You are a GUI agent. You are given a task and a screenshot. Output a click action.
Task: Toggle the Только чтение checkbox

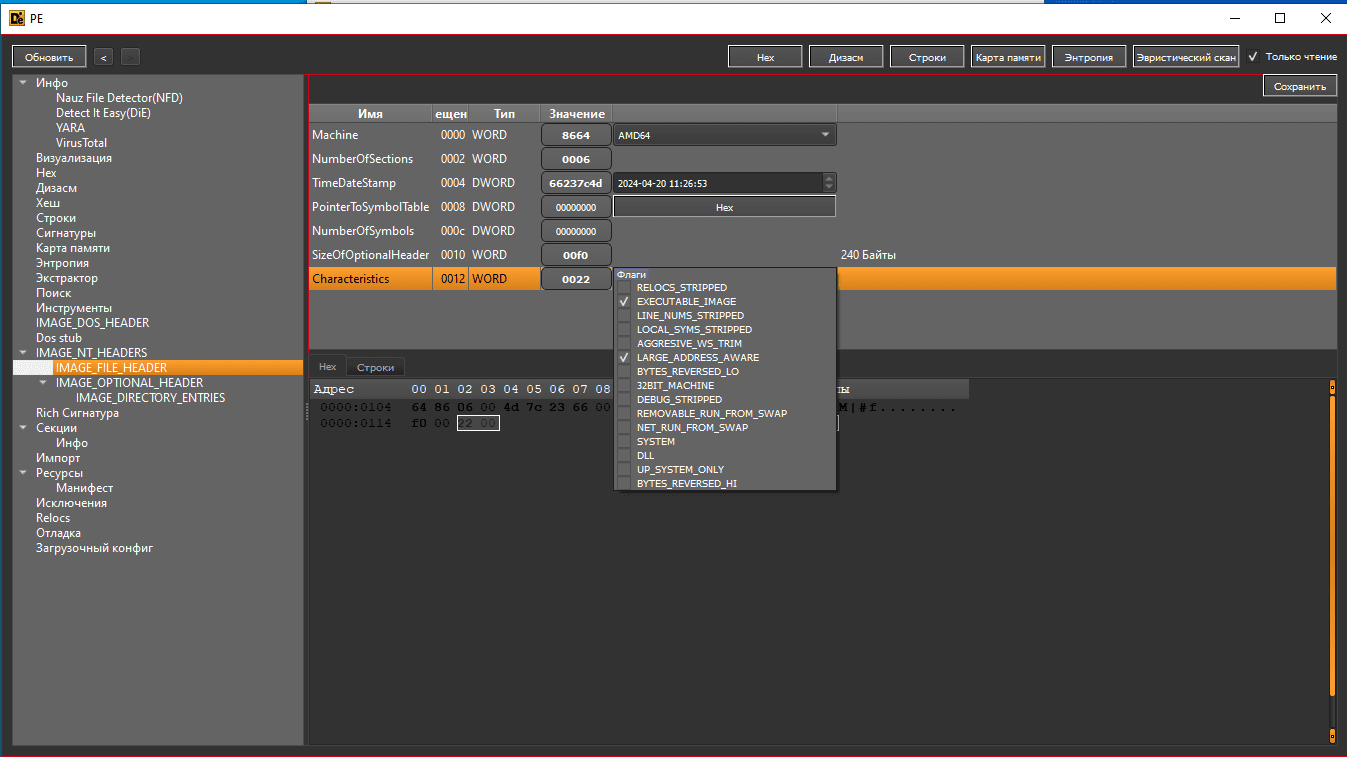click(1253, 57)
